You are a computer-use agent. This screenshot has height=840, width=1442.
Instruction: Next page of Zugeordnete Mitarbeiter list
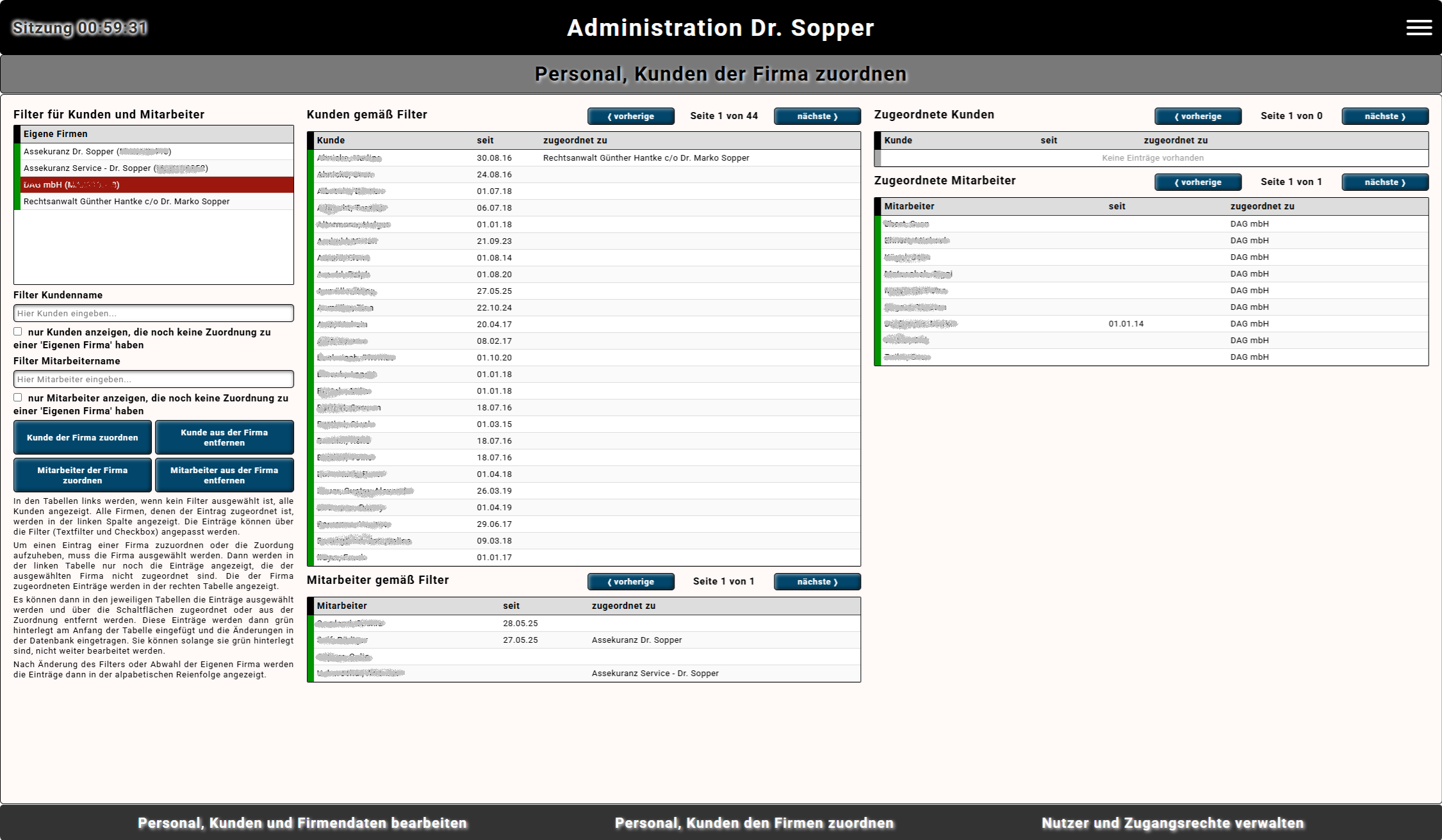tap(1384, 182)
